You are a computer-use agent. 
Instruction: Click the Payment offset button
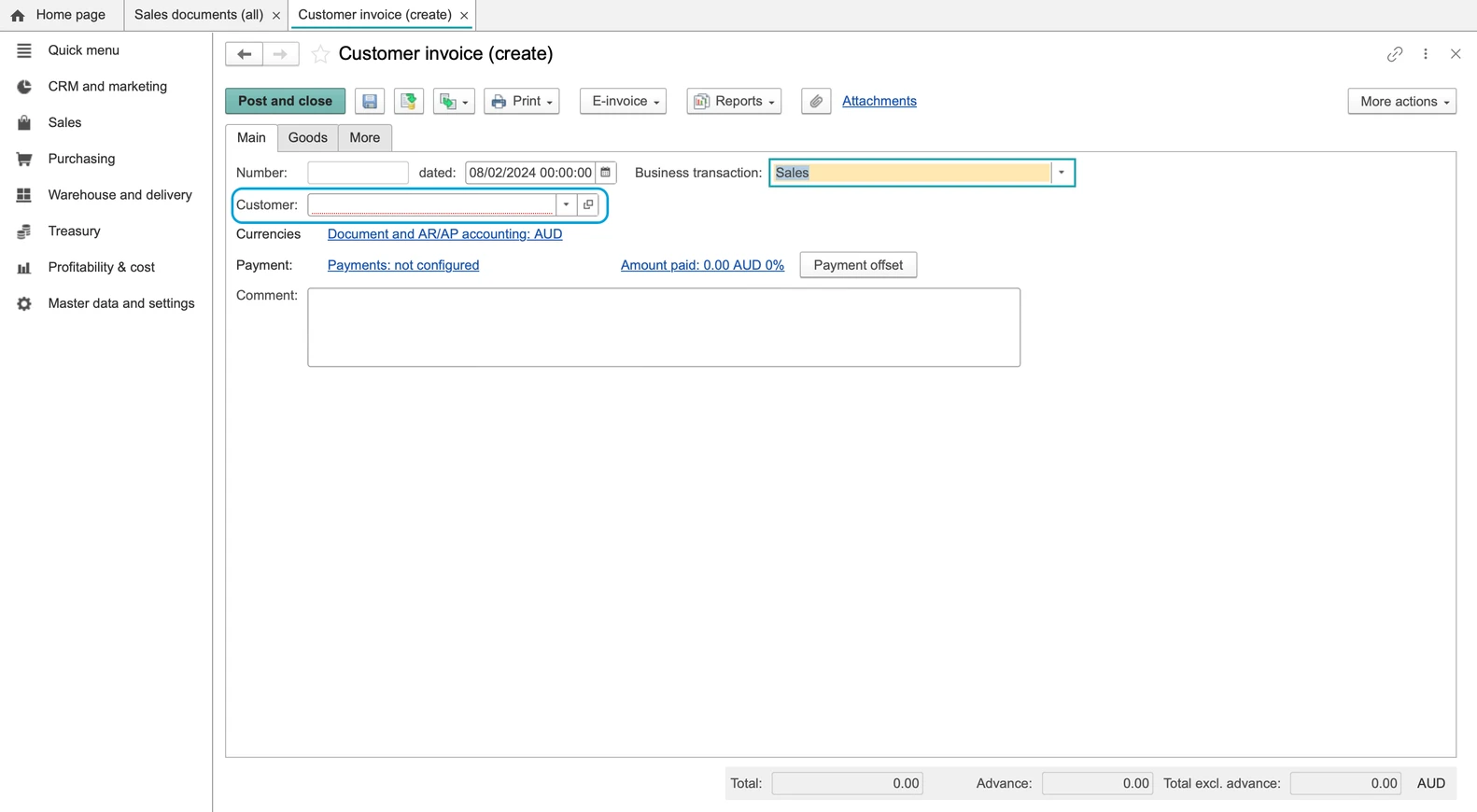858,265
